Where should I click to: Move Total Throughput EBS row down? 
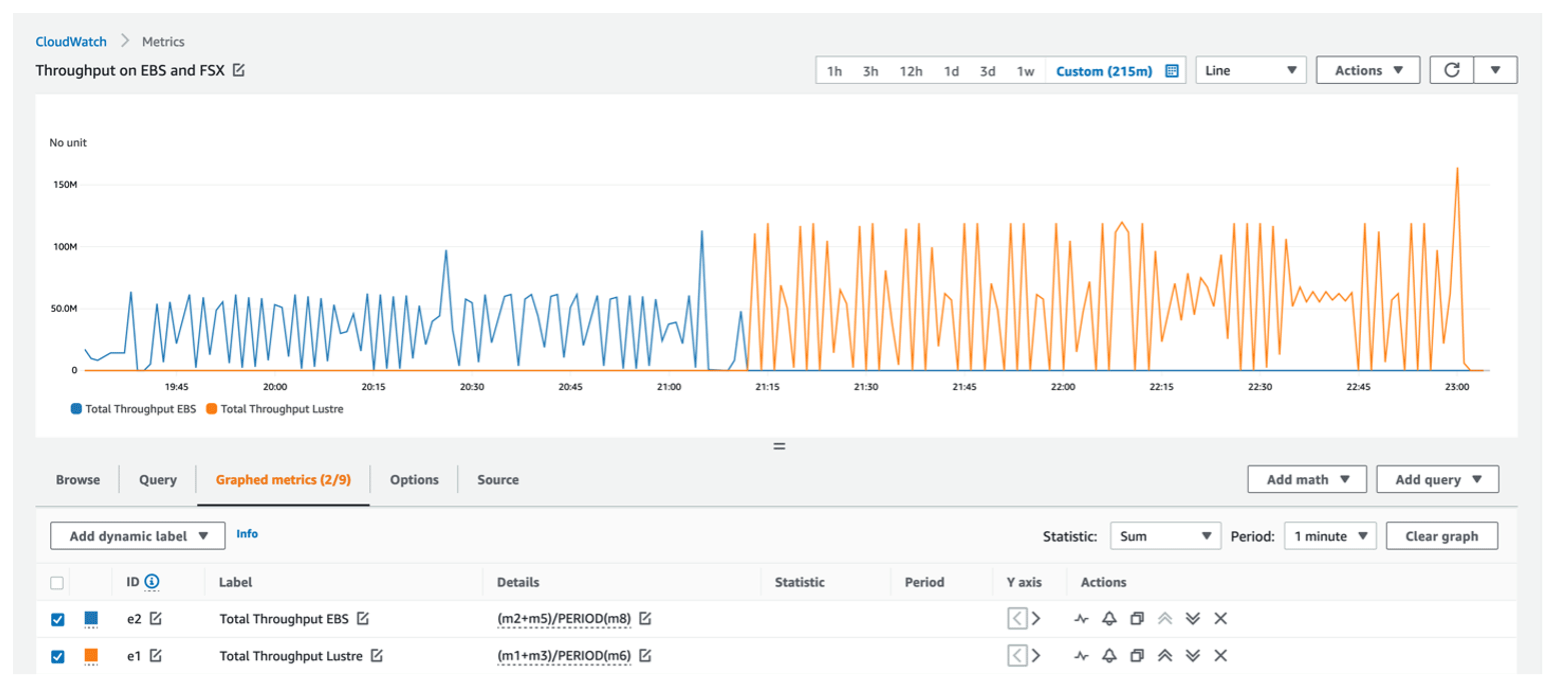click(1192, 619)
